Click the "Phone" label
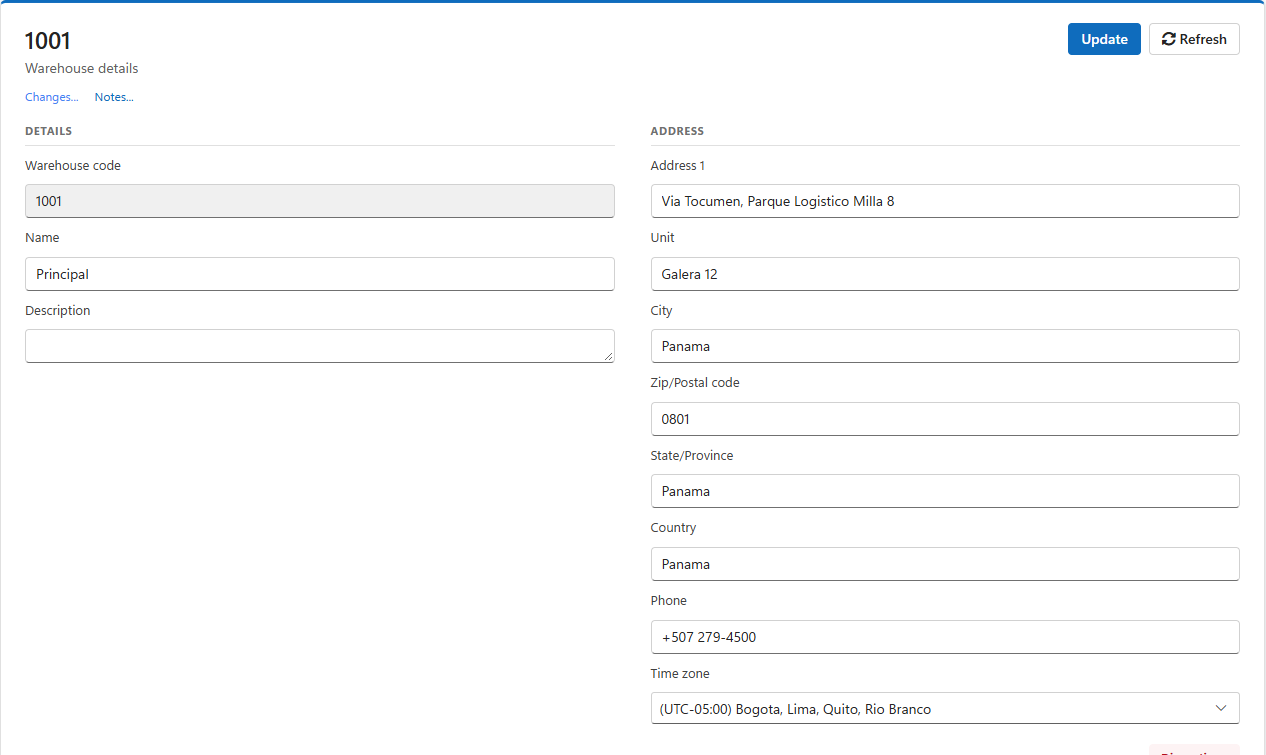1266x755 pixels. [669, 601]
